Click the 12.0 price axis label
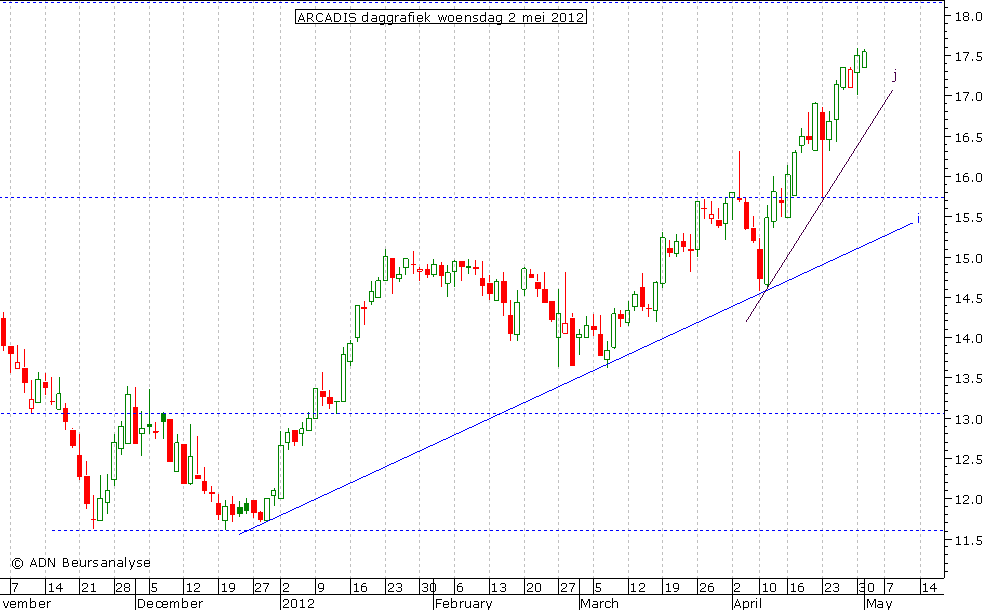This screenshot has width=985, height=610. [x=968, y=500]
